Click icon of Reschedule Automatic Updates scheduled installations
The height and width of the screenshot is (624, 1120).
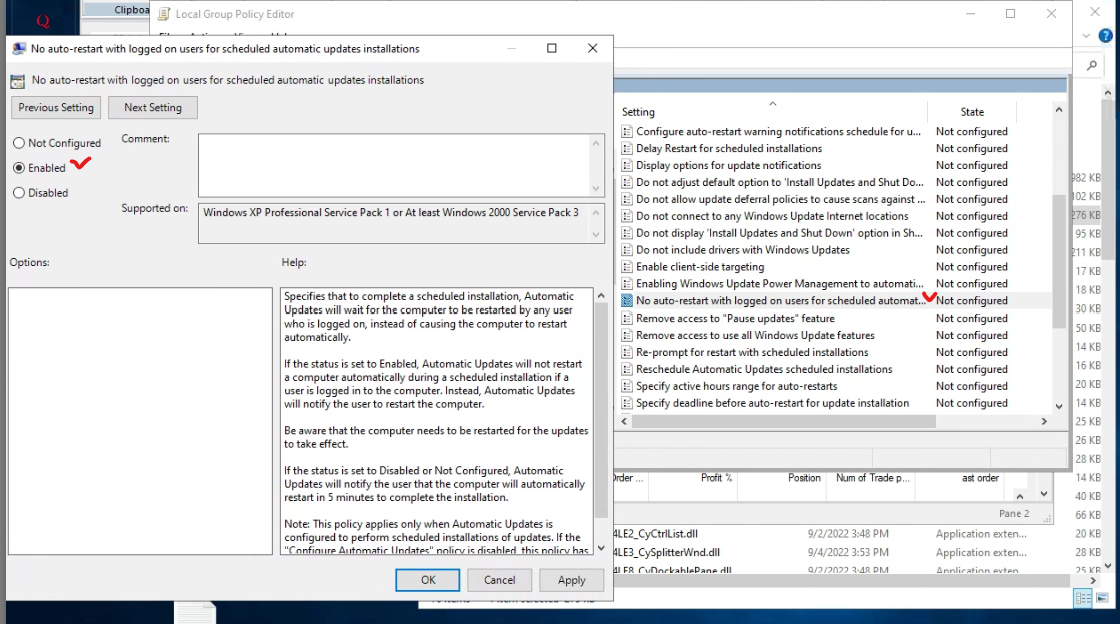tap(627, 369)
